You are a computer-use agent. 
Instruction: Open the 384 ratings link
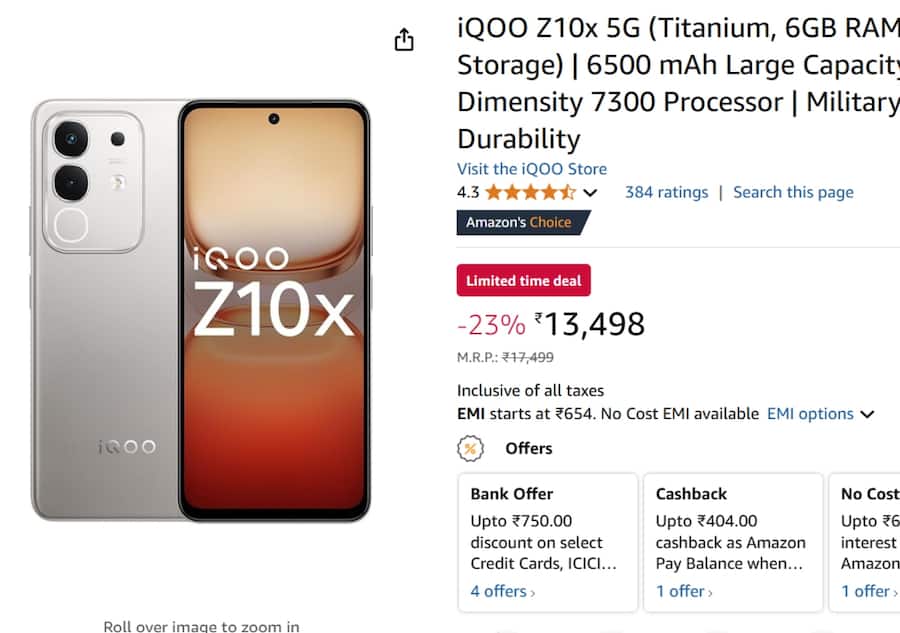tap(666, 192)
